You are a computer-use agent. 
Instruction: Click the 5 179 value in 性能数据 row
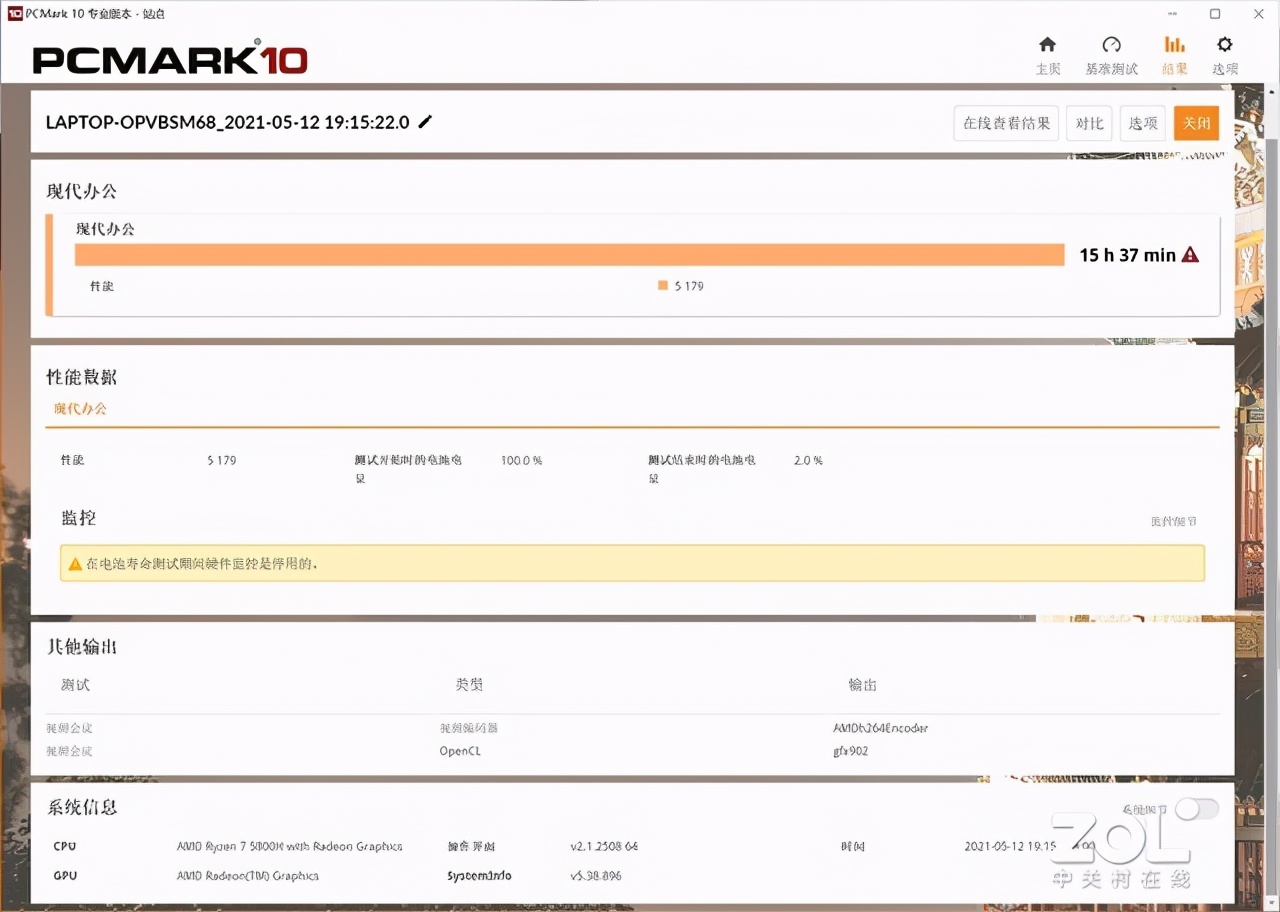tap(222, 460)
